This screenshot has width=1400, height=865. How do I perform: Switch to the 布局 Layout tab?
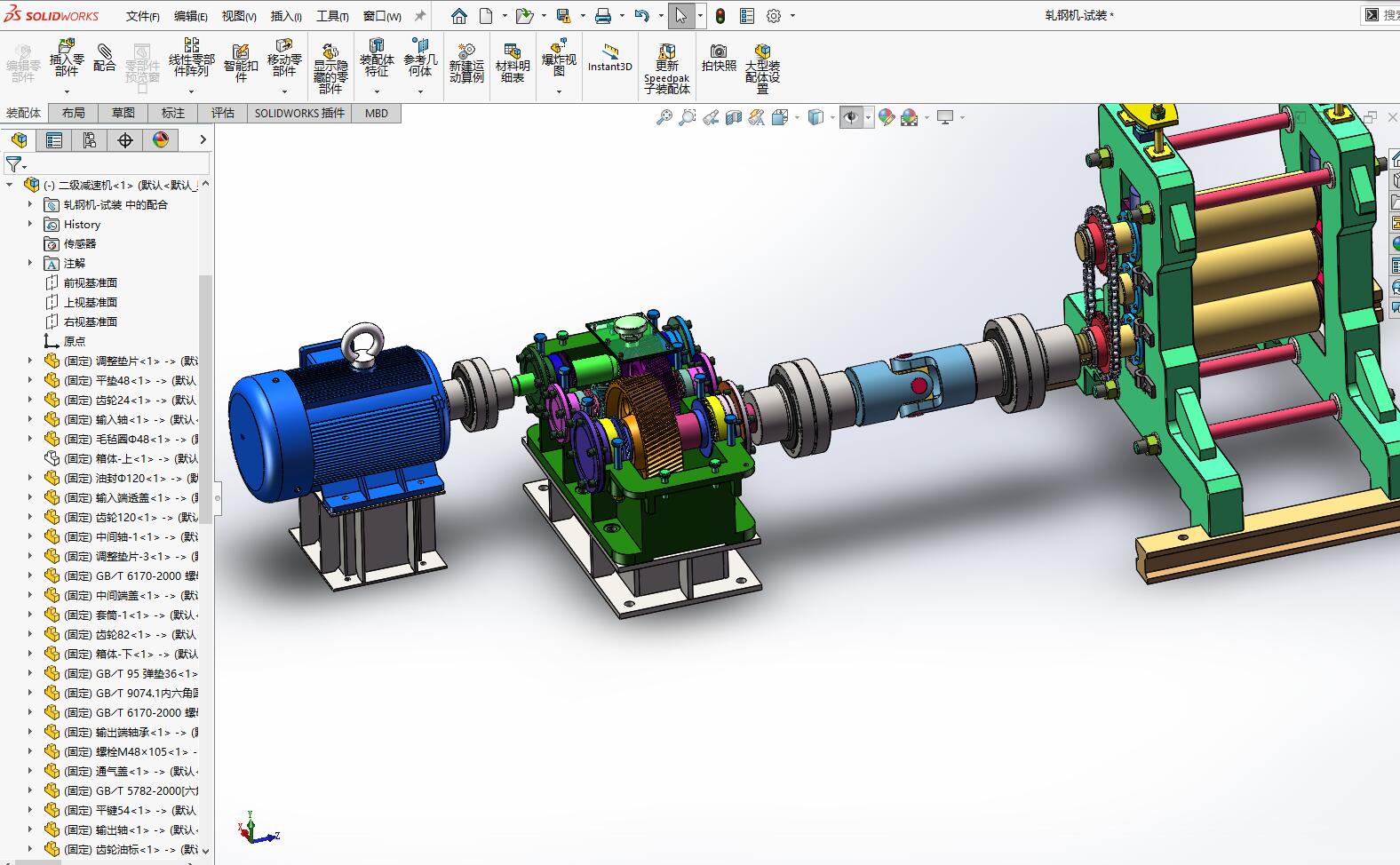coord(74,113)
